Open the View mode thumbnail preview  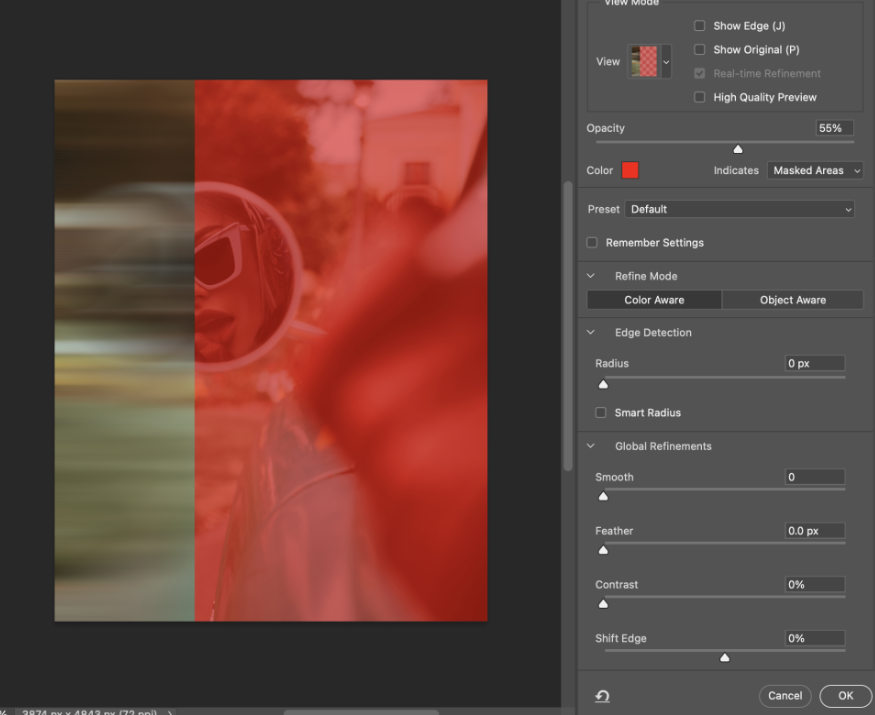coord(644,61)
